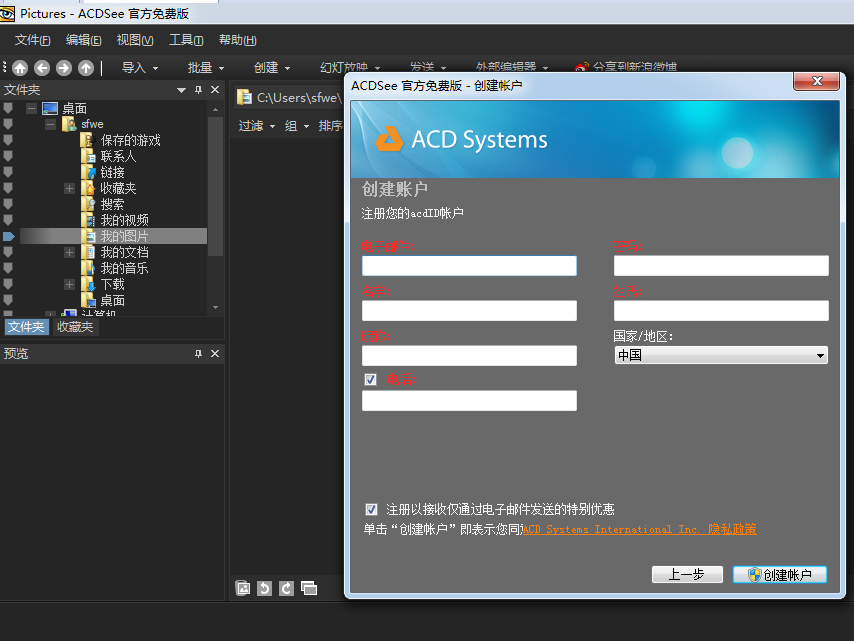Open the 工具 menu

click(x=186, y=40)
